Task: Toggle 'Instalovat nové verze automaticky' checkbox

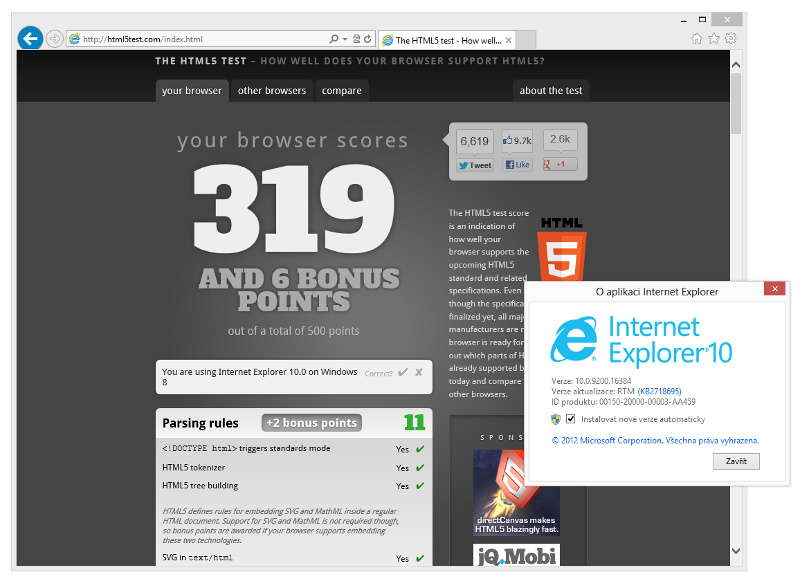Action: pyautogui.click(x=570, y=419)
